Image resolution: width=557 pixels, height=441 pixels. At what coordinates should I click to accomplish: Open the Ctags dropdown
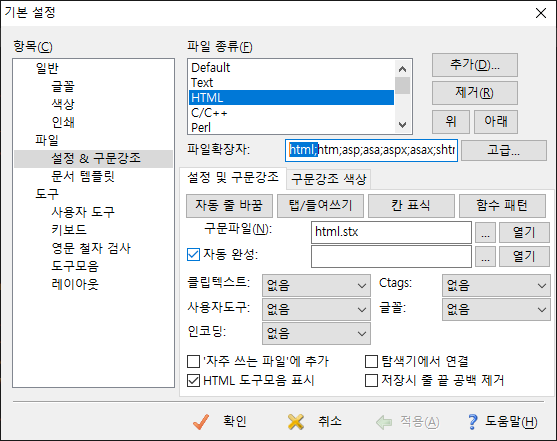click(x=496, y=285)
